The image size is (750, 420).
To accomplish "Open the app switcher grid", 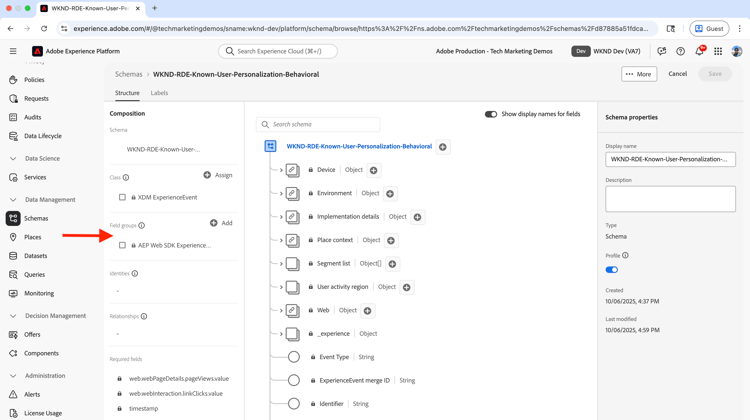I will point(718,51).
